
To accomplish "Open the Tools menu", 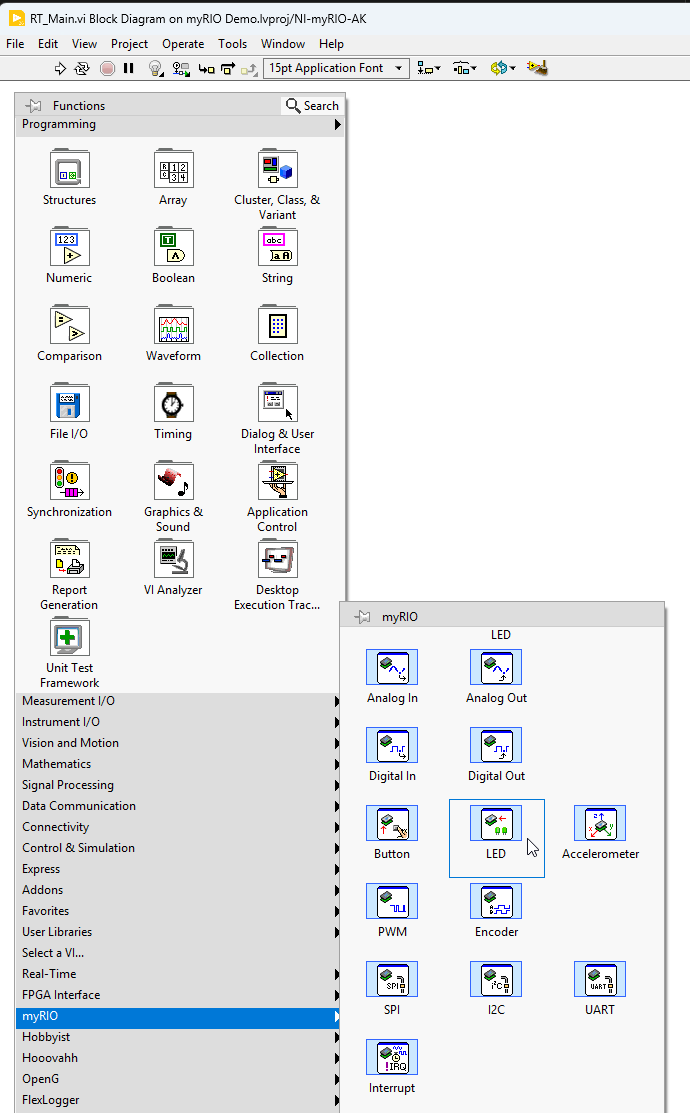I will click(232, 44).
